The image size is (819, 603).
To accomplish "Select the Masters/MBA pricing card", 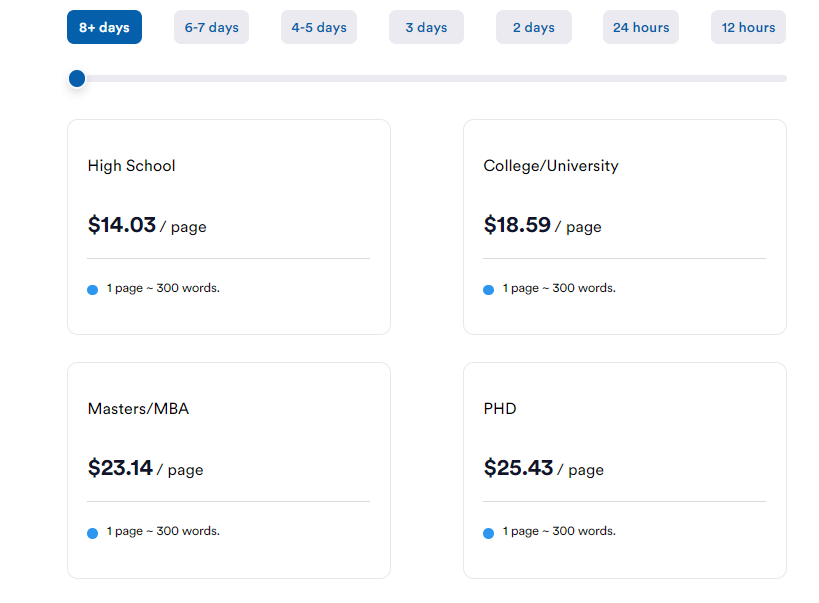I will coord(229,470).
